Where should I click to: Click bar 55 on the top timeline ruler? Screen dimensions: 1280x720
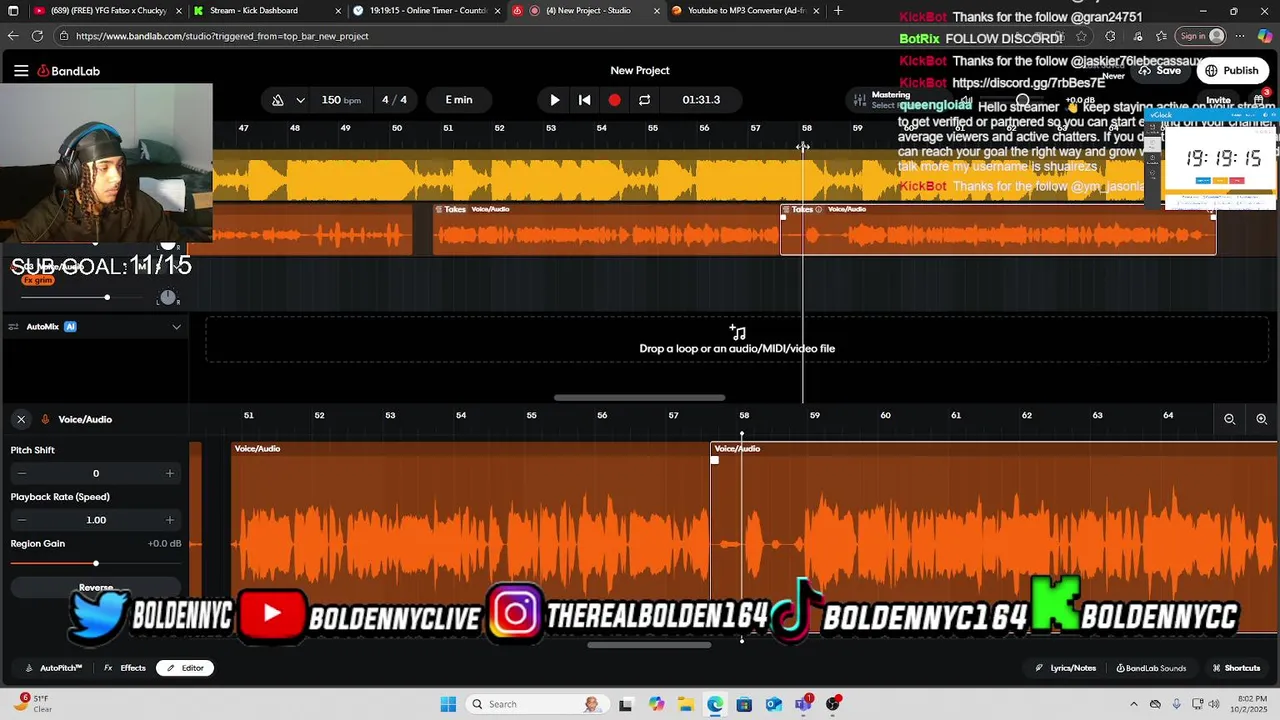pyautogui.click(x=653, y=128)
